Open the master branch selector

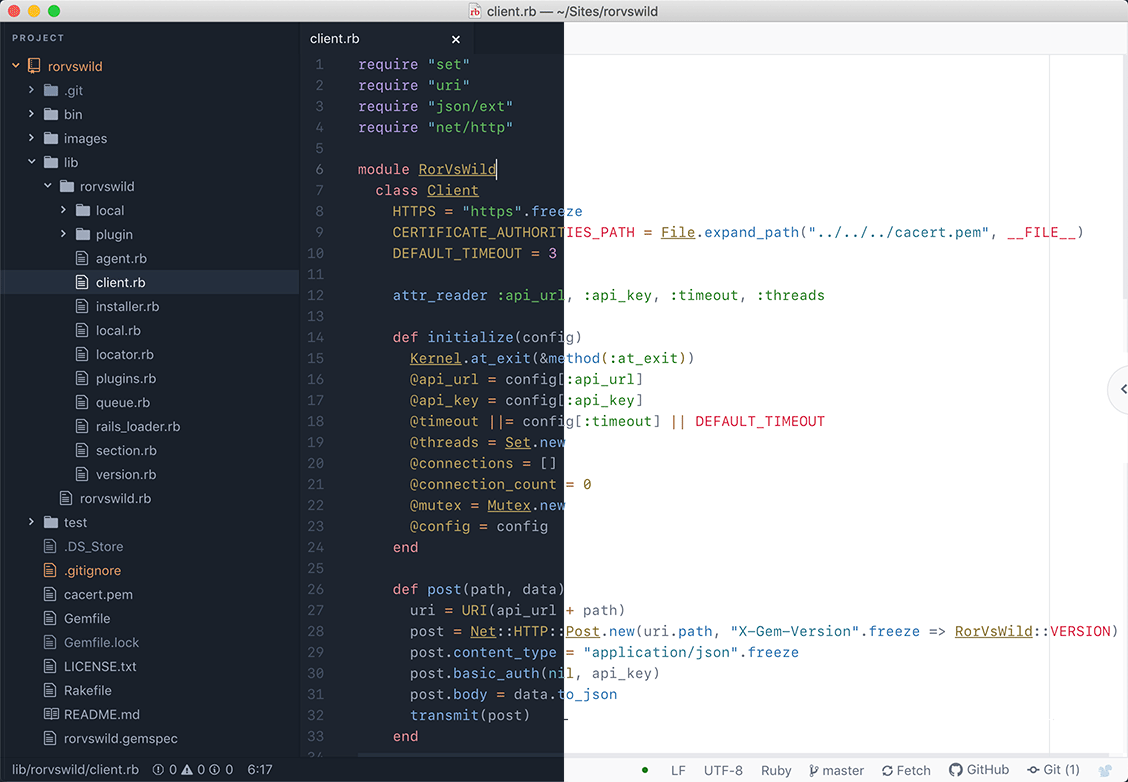(836, 770)
